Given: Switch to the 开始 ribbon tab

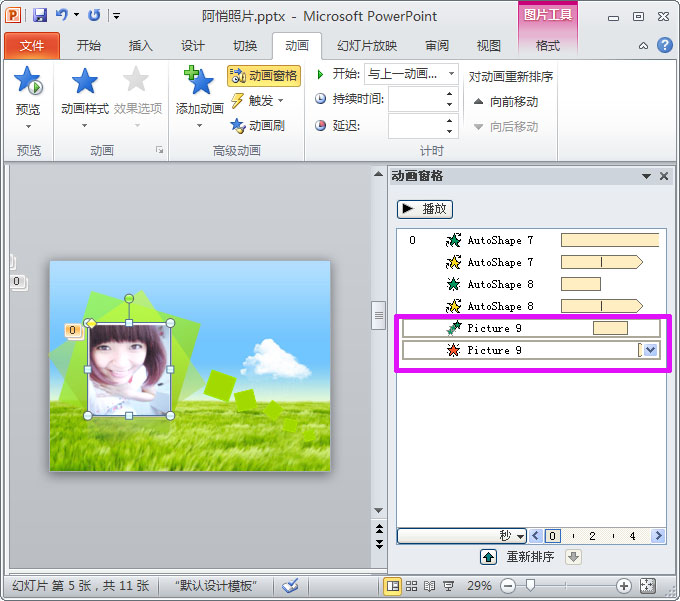Looking at the screenshot, I should coord(88,46).
